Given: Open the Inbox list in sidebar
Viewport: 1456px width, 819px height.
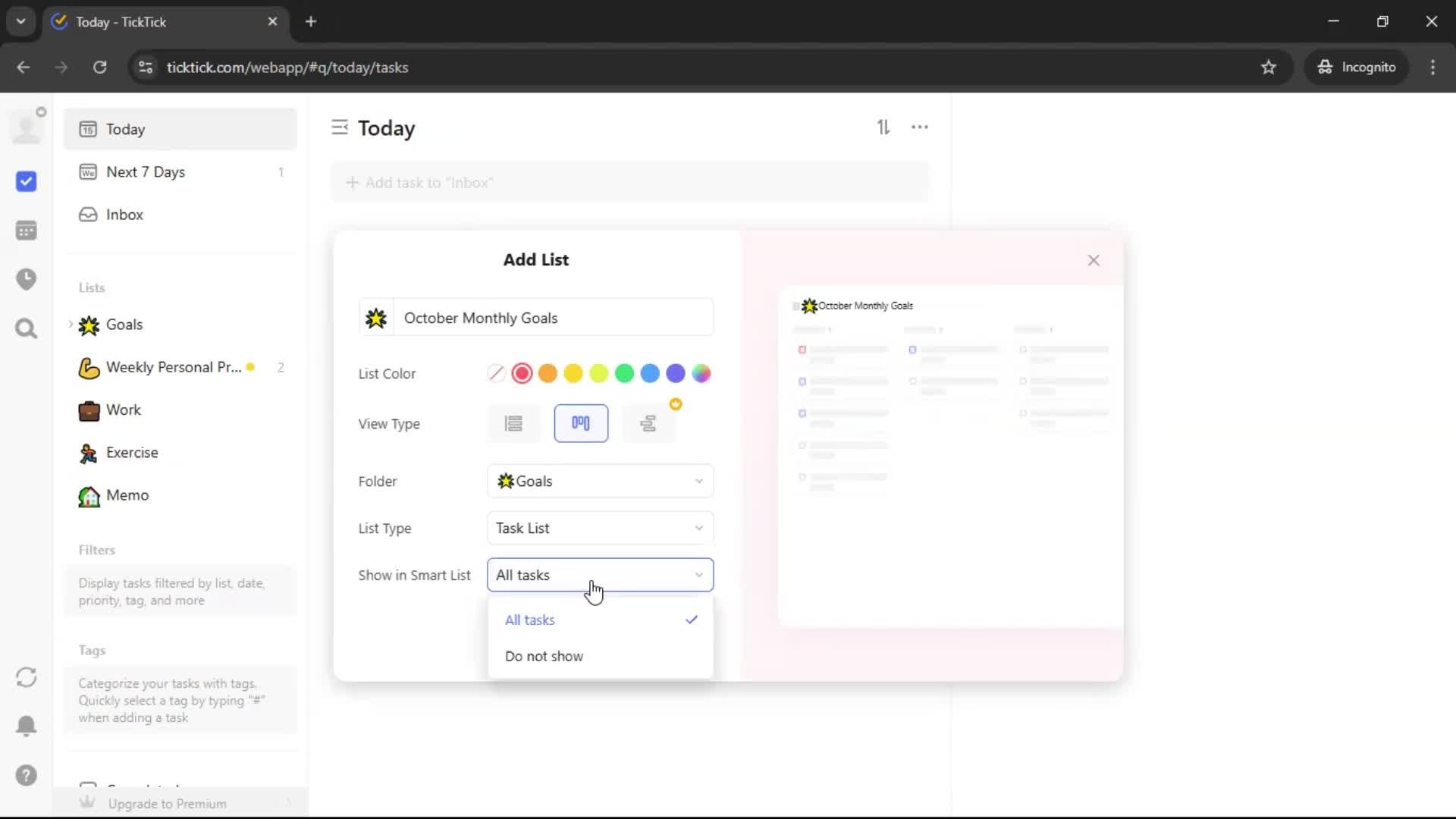Looking at the screenshot, I should coord(124,215).
